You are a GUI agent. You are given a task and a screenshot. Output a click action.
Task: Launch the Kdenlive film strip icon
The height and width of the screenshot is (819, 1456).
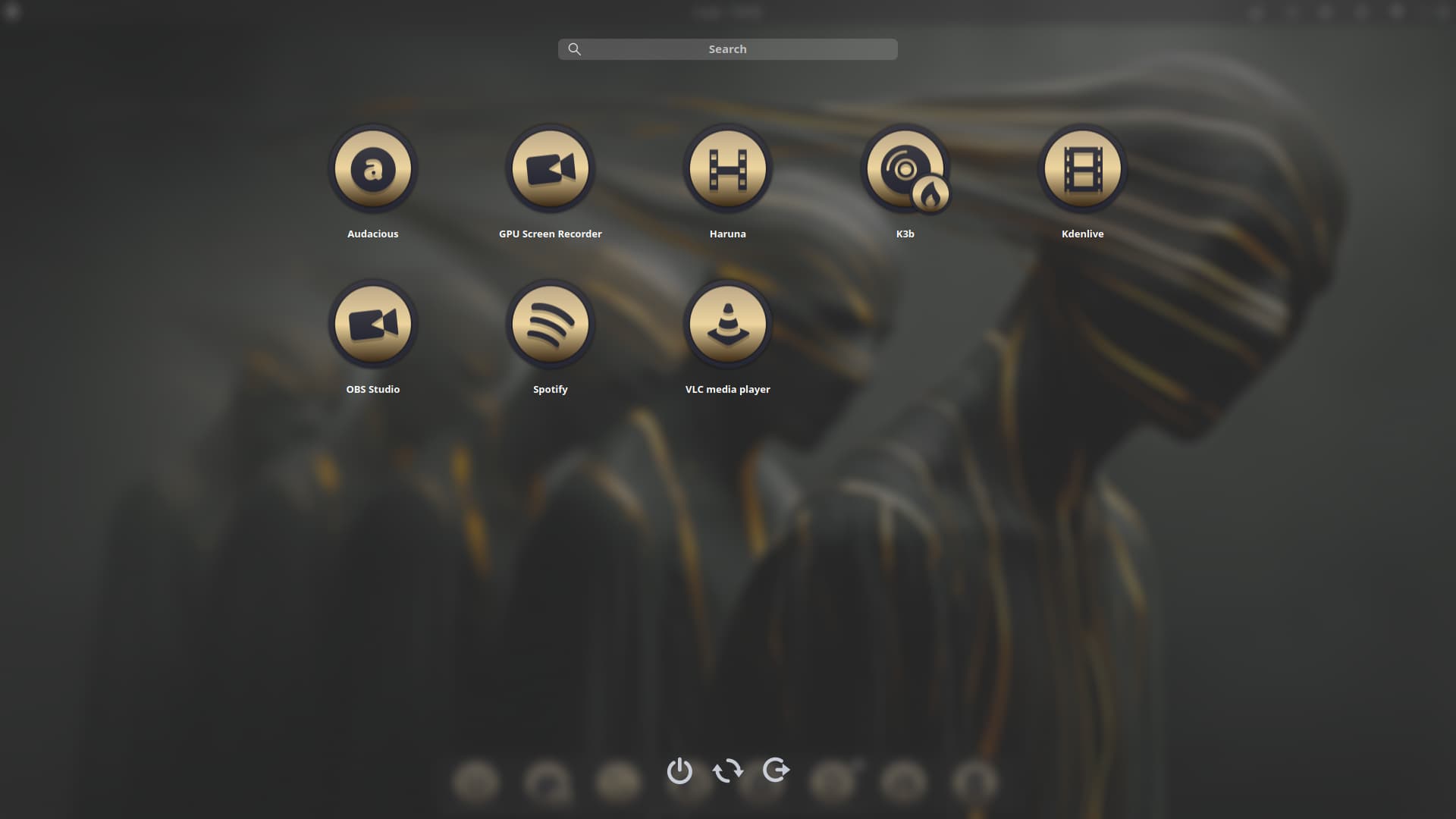tap(1082, 168)
